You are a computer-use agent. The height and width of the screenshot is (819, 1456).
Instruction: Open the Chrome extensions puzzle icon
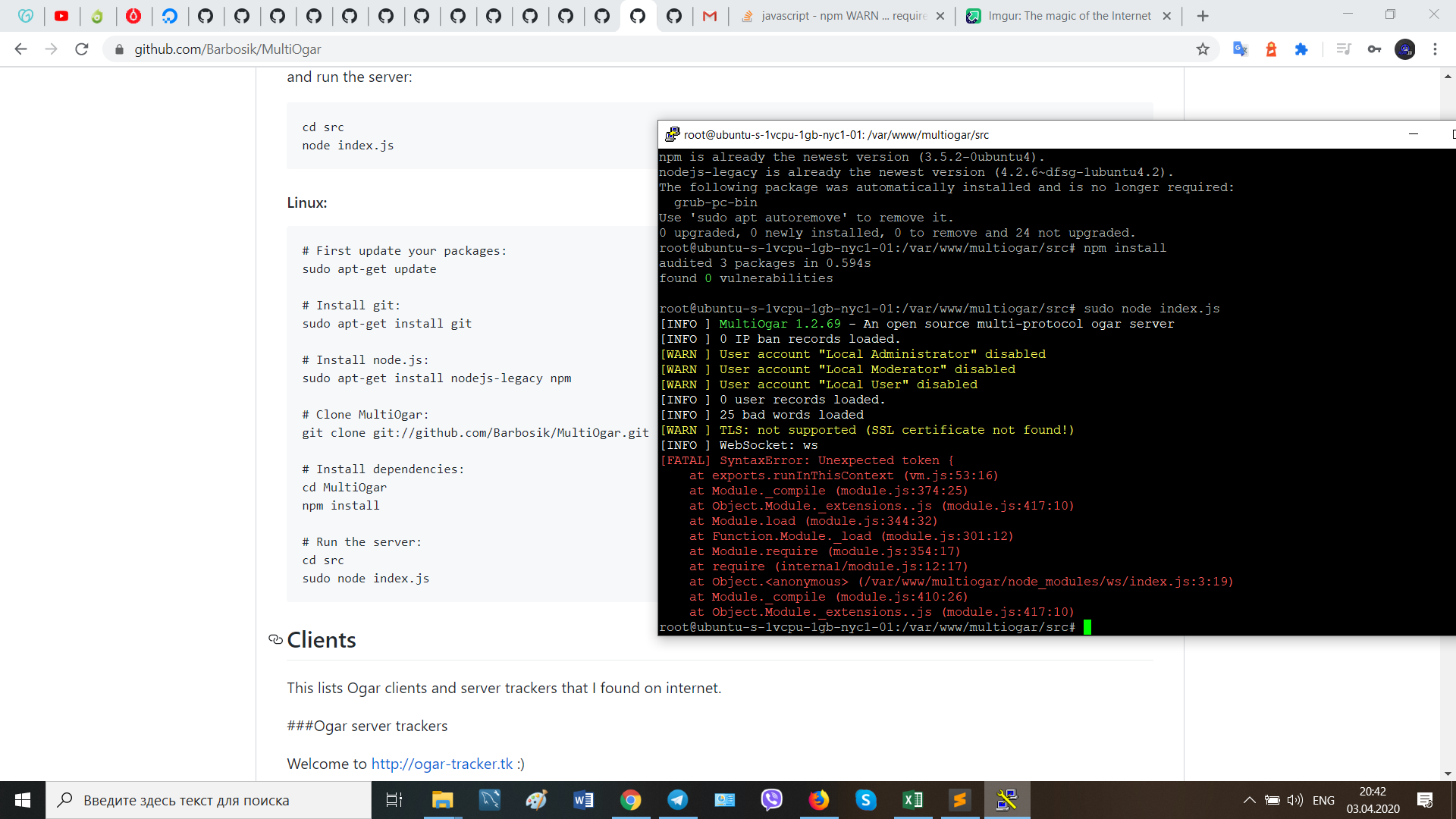[1301, 49]
